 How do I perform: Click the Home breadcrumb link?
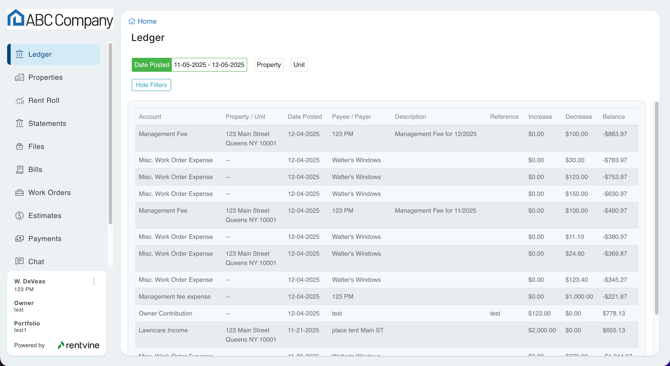(147, 21)
